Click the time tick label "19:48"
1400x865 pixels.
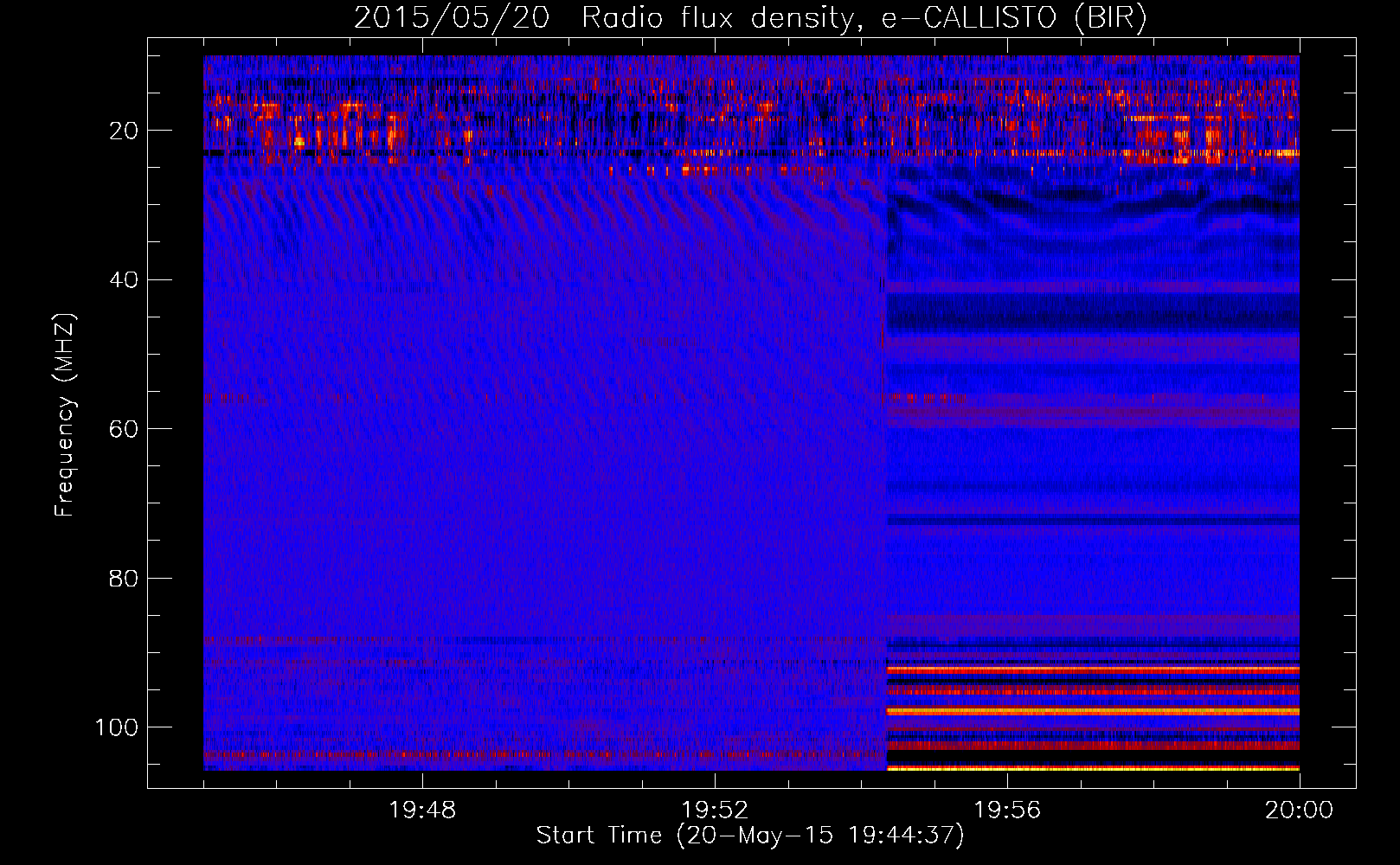(422, 811)
